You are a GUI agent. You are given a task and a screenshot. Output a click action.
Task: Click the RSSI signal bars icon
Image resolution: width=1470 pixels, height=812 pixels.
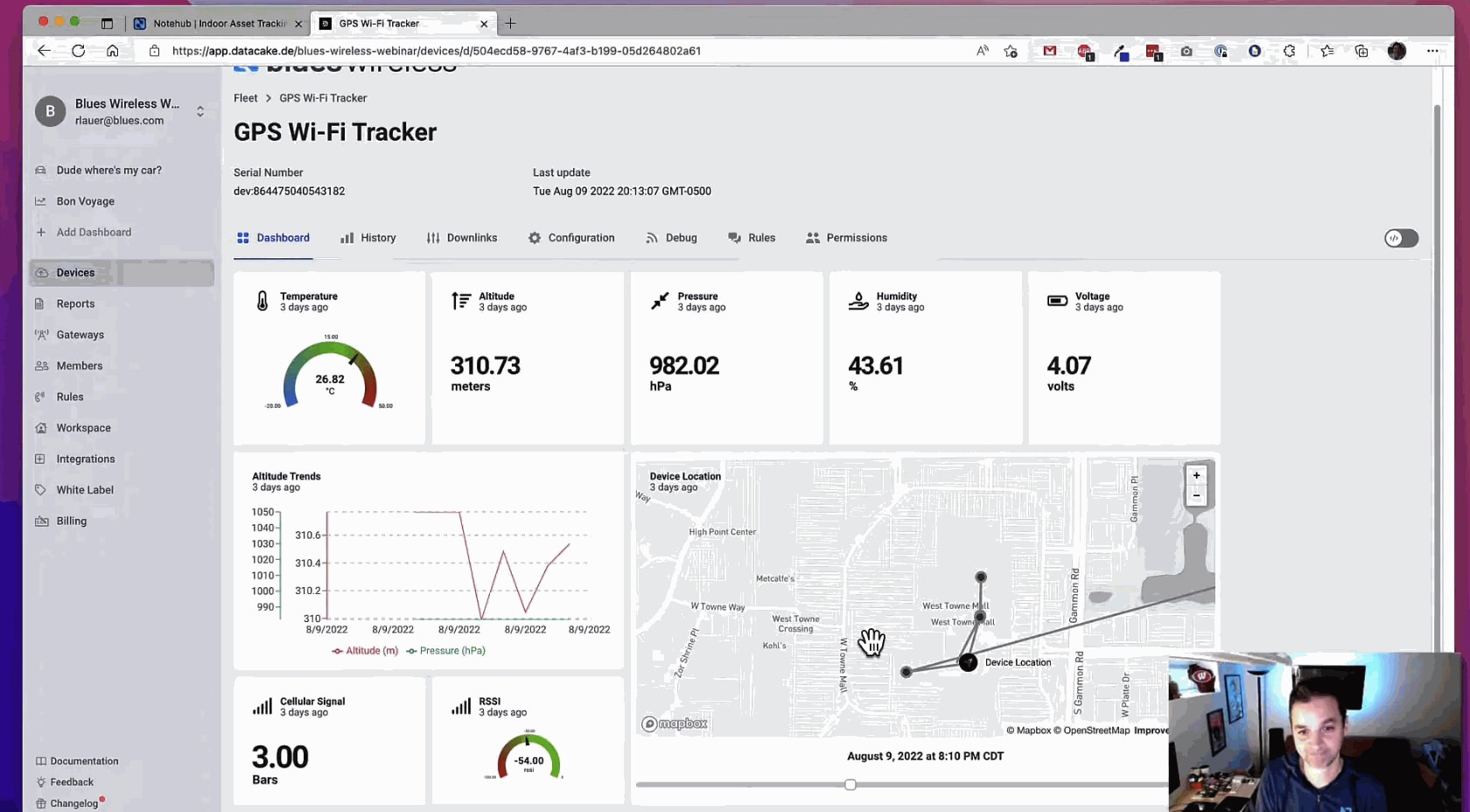point(461,706)
